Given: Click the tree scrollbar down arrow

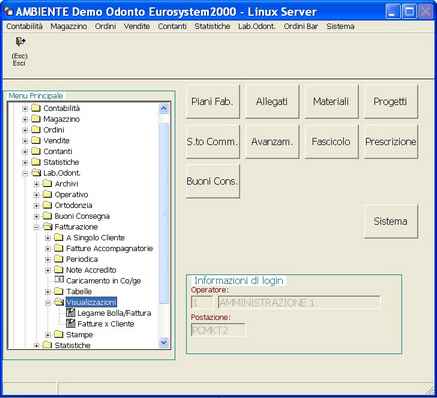Looking at the screenshot, I should tap(164, 342).
